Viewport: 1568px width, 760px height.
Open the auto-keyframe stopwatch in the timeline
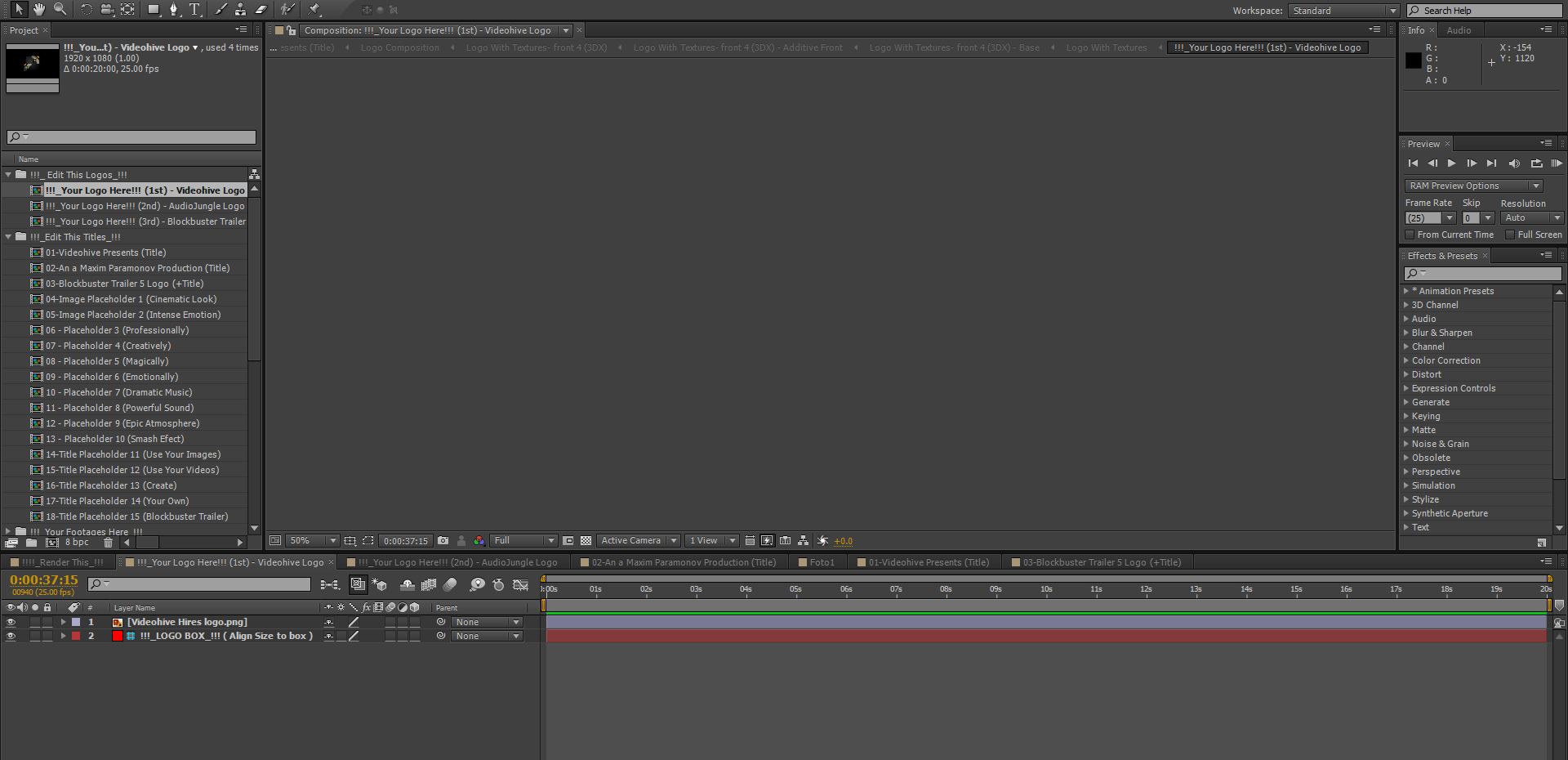pos(498,584)
